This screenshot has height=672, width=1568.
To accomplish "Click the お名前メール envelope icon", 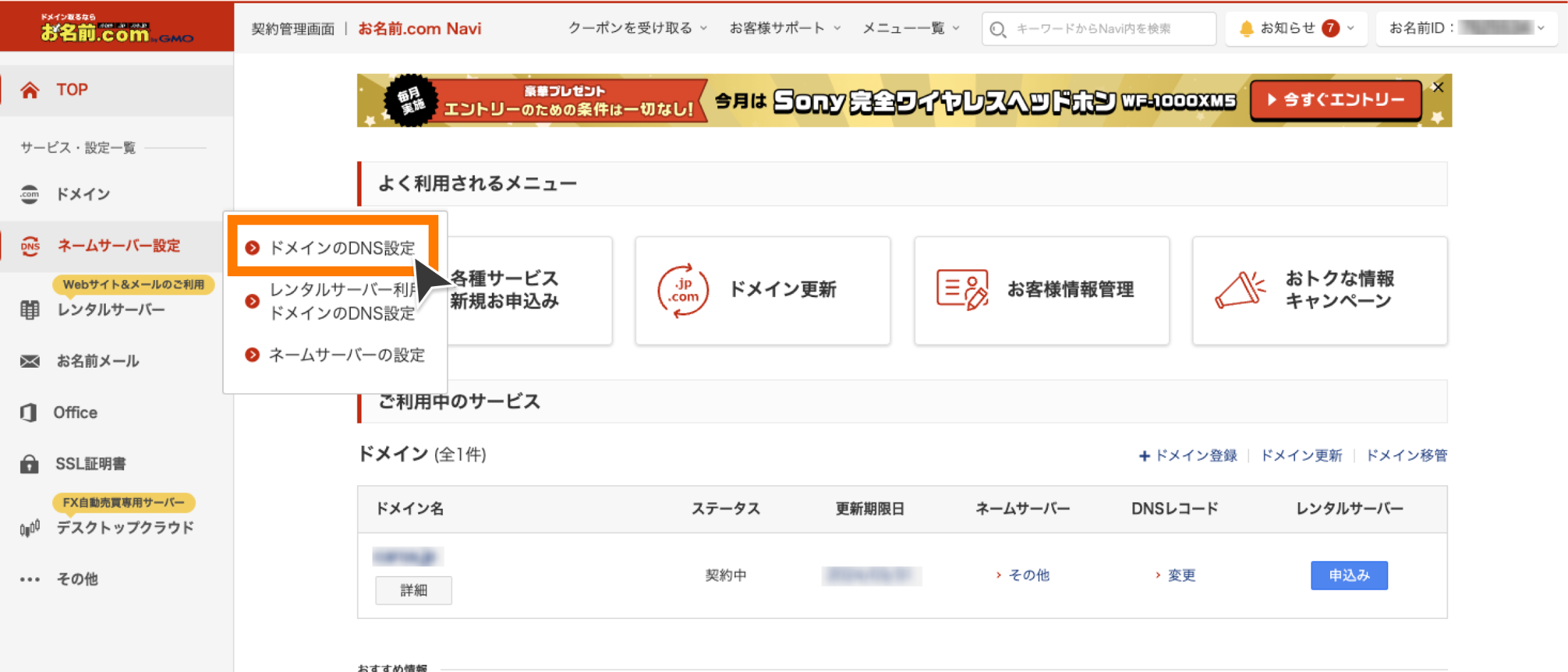I will tap(30, 361).
